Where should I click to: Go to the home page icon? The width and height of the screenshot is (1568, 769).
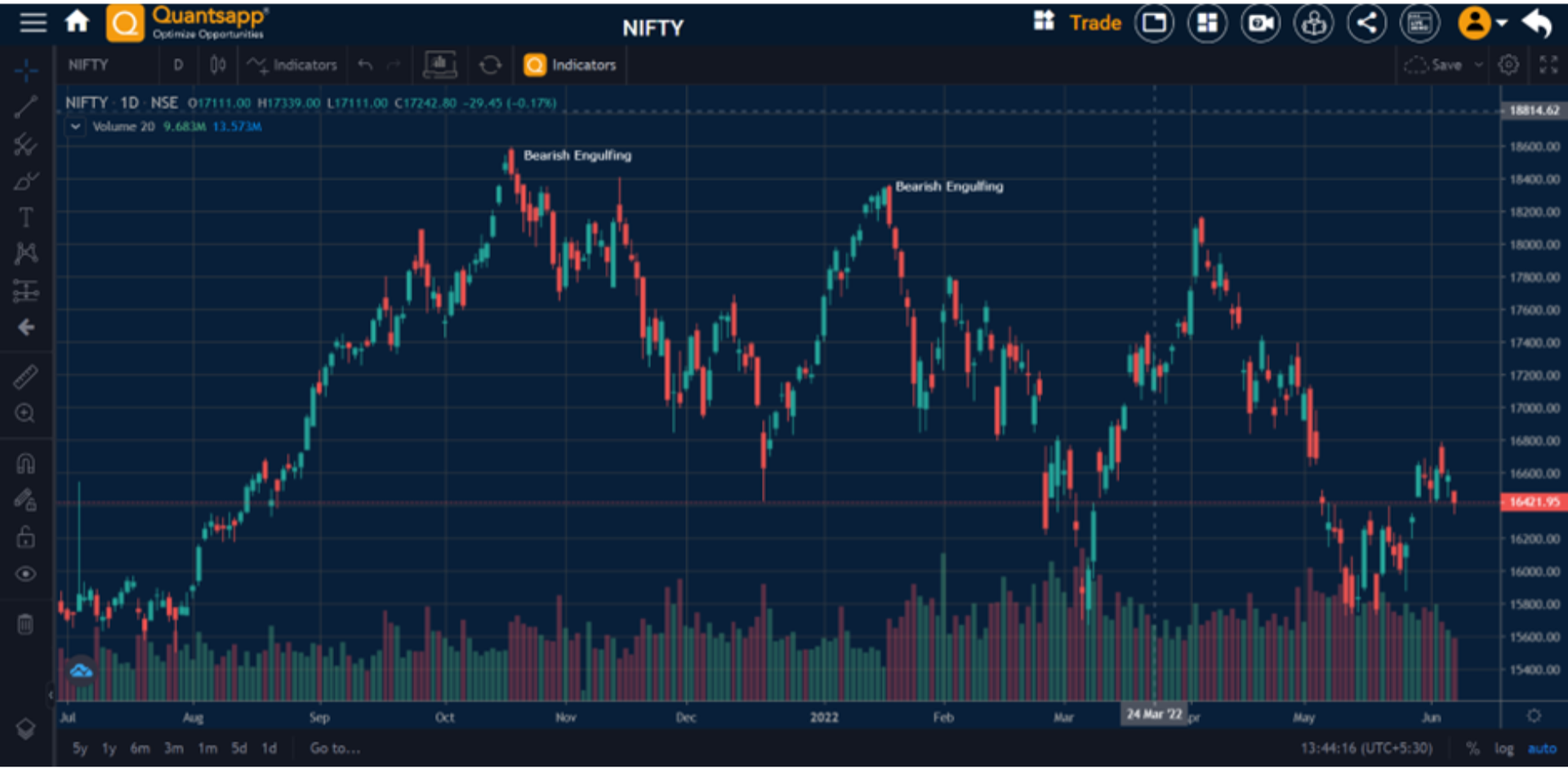click(x=78, y=22)
